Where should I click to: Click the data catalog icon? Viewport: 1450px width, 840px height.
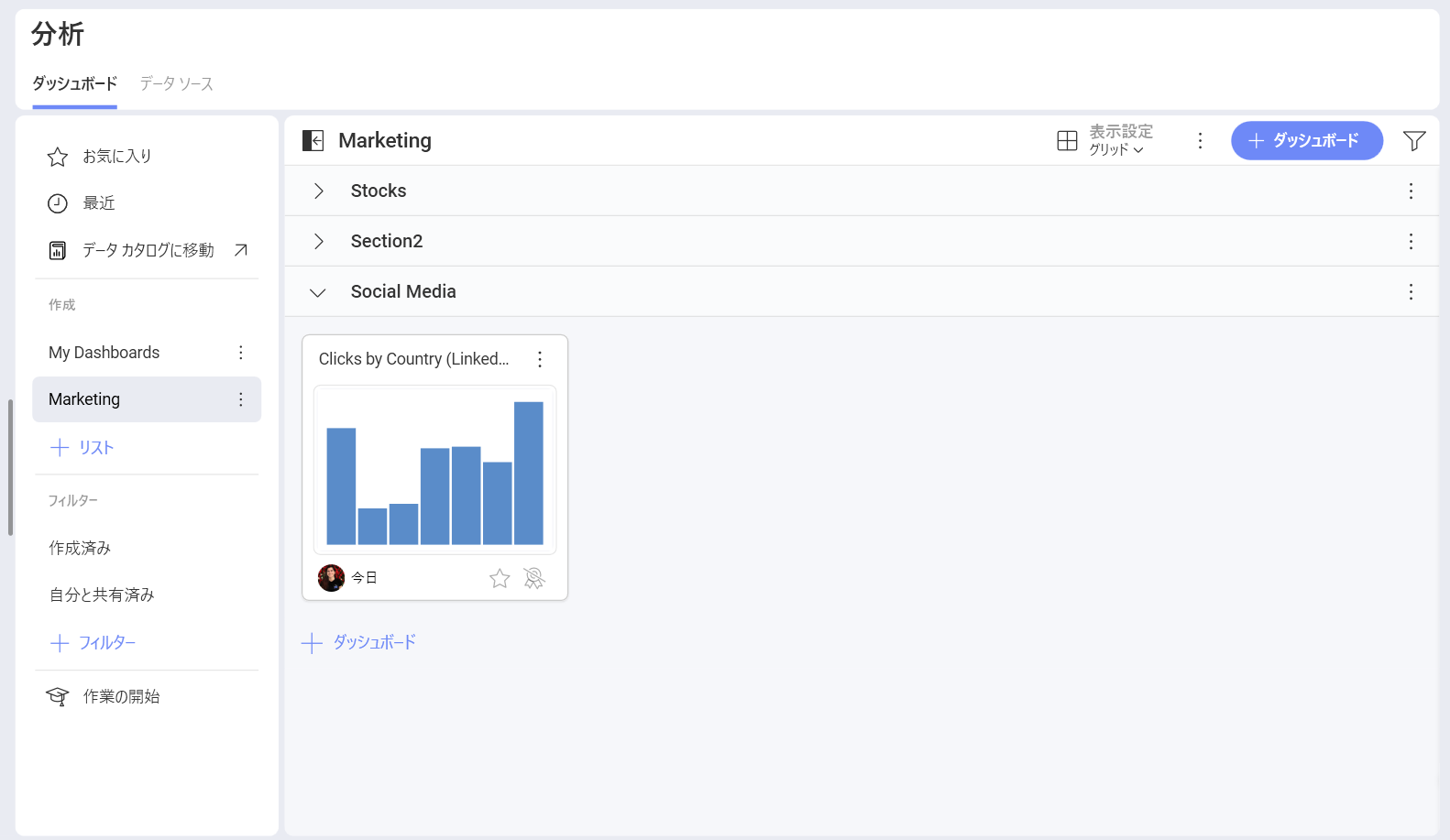pos(58,250)
